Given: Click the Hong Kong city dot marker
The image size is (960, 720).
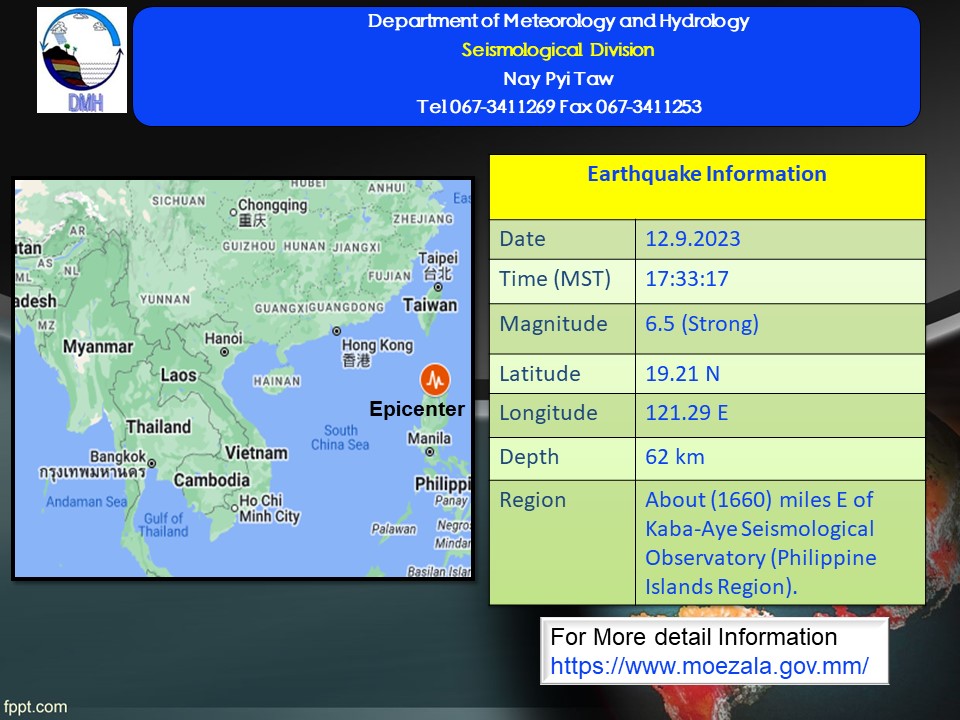Looking at the screenshot, I should (x=336, y=331).
